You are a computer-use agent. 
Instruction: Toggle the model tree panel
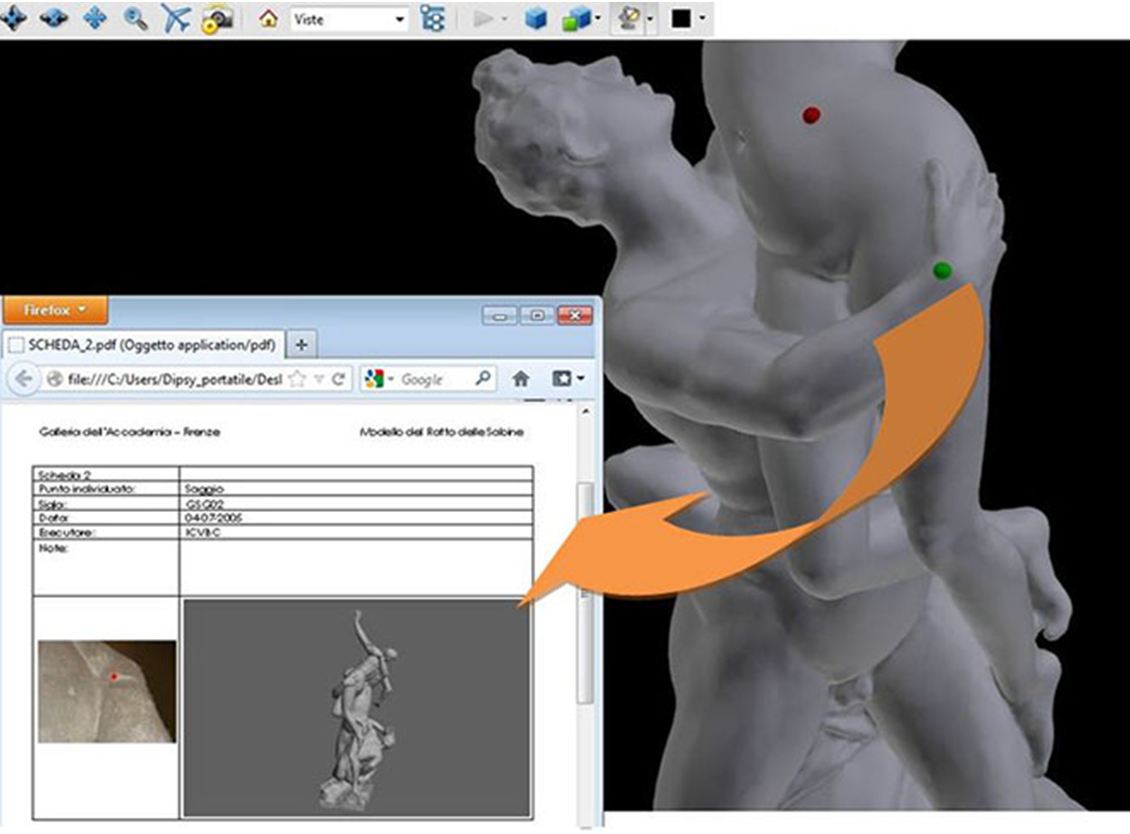(x=432, y=19)
